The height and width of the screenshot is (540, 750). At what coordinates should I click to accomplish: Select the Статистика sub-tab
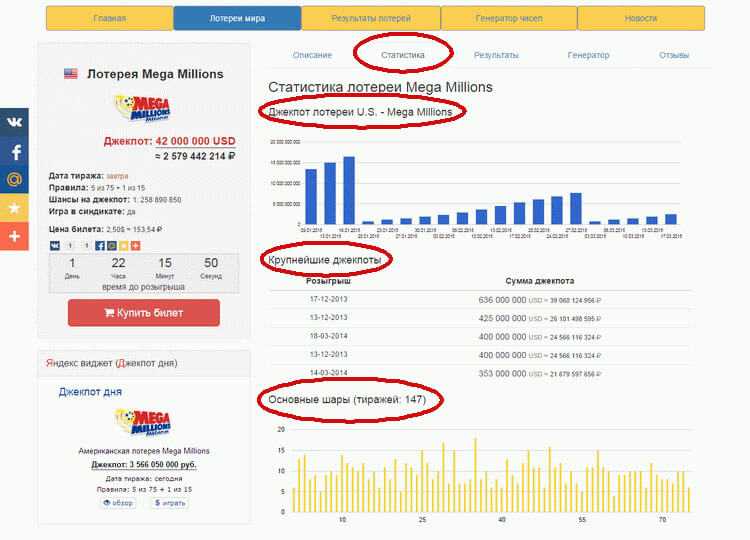click(403, 55)
